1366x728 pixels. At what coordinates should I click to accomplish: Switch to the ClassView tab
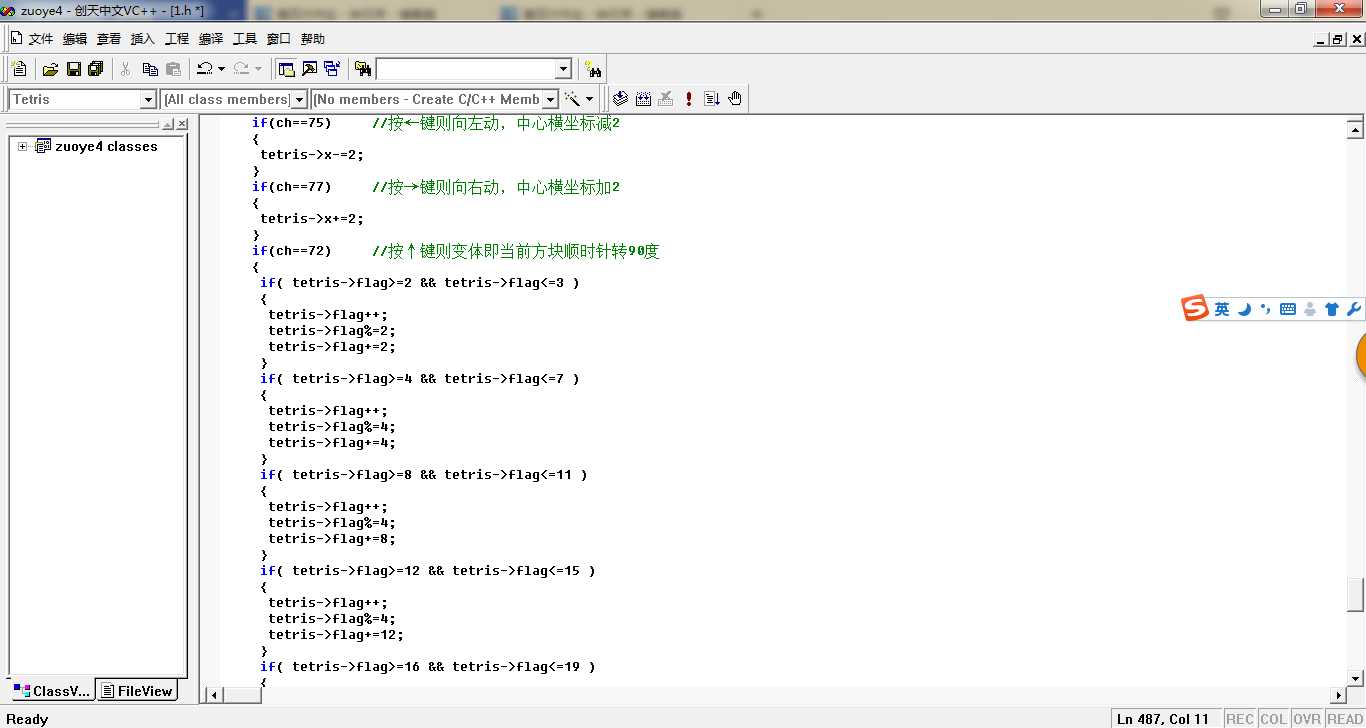pyautogui.click(x=52, y=691)
